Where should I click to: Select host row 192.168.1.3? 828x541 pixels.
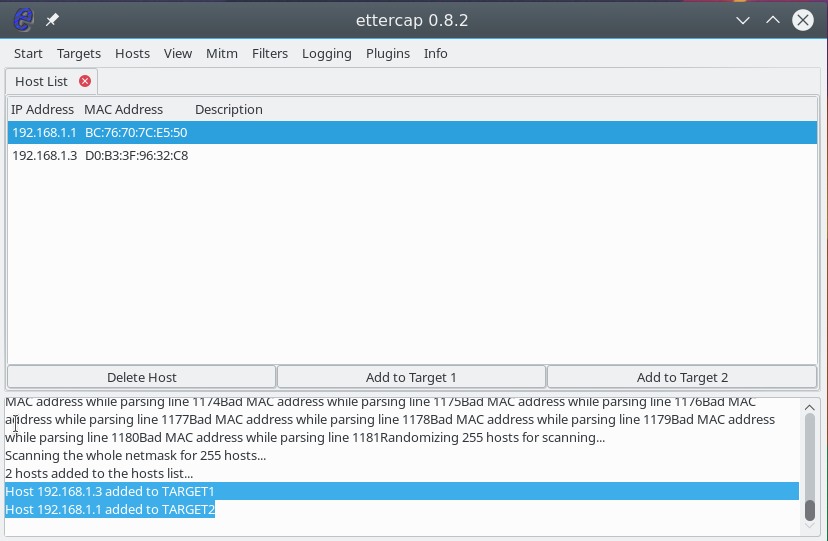coord(412,156)
